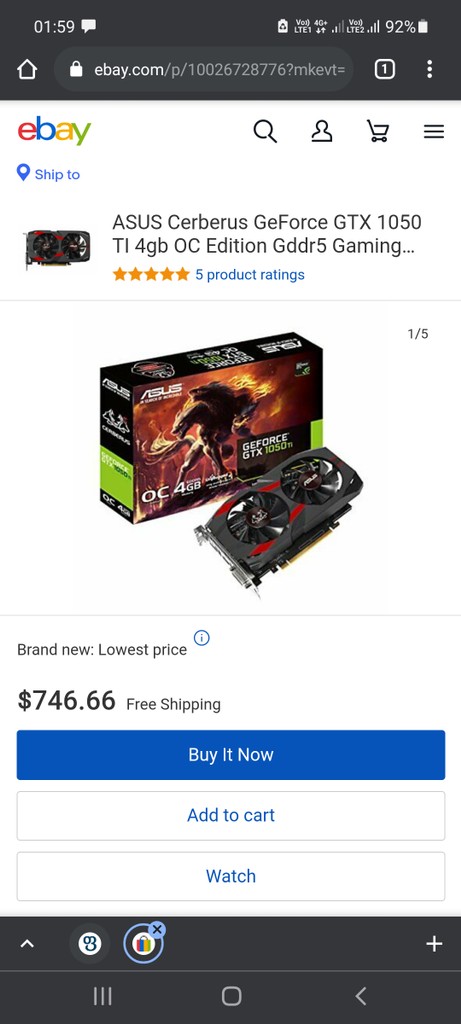The width and height of the screenshot is (461, 1024).
Task: Tap the browser home icon
Action: coord(27,69)
